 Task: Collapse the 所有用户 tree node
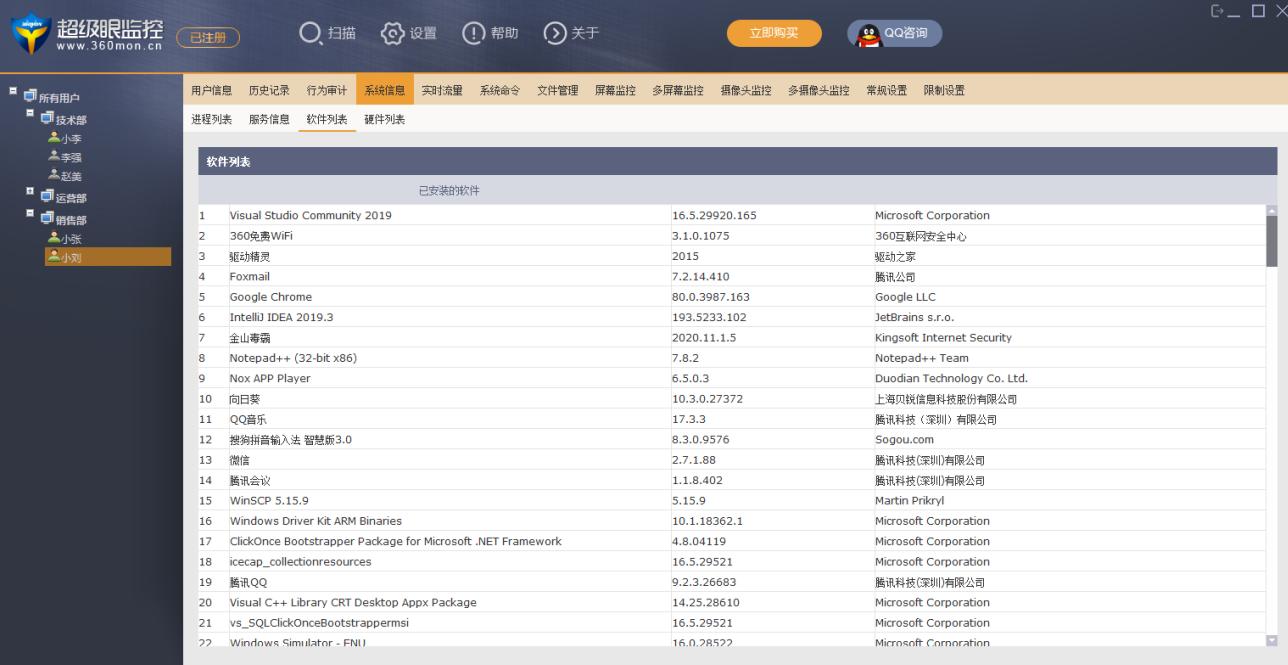click(13, 93)
